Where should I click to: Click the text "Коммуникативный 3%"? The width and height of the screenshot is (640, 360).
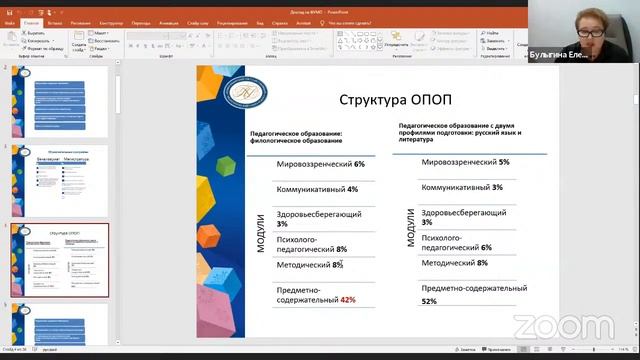tap(462, 187)
